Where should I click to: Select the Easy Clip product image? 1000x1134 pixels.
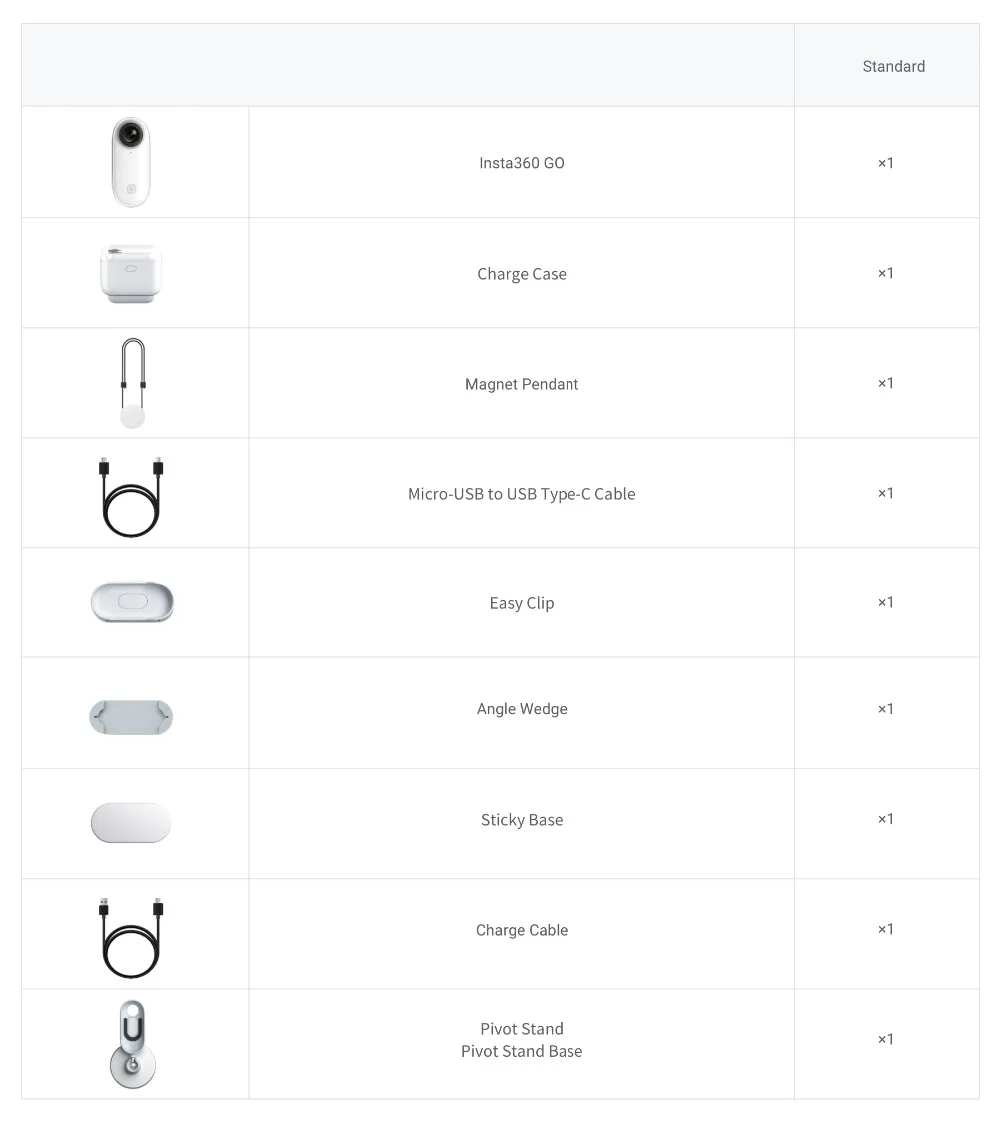click(x=132, y=602)
